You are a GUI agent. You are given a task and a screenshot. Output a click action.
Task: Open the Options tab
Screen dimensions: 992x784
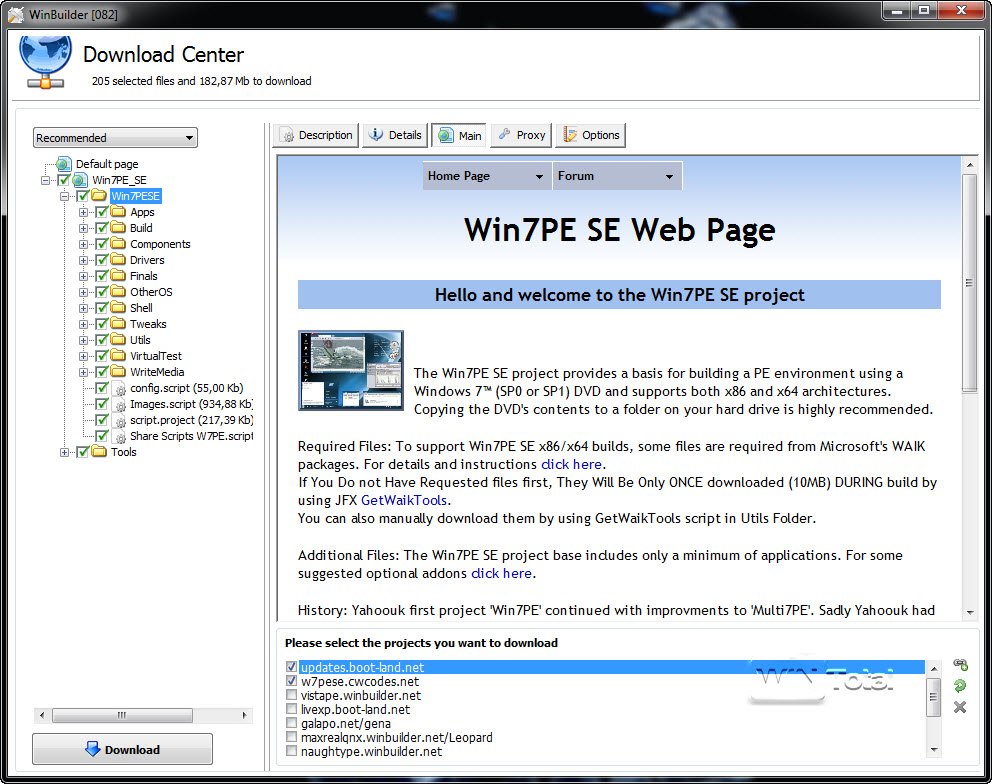tap(591, 135)
